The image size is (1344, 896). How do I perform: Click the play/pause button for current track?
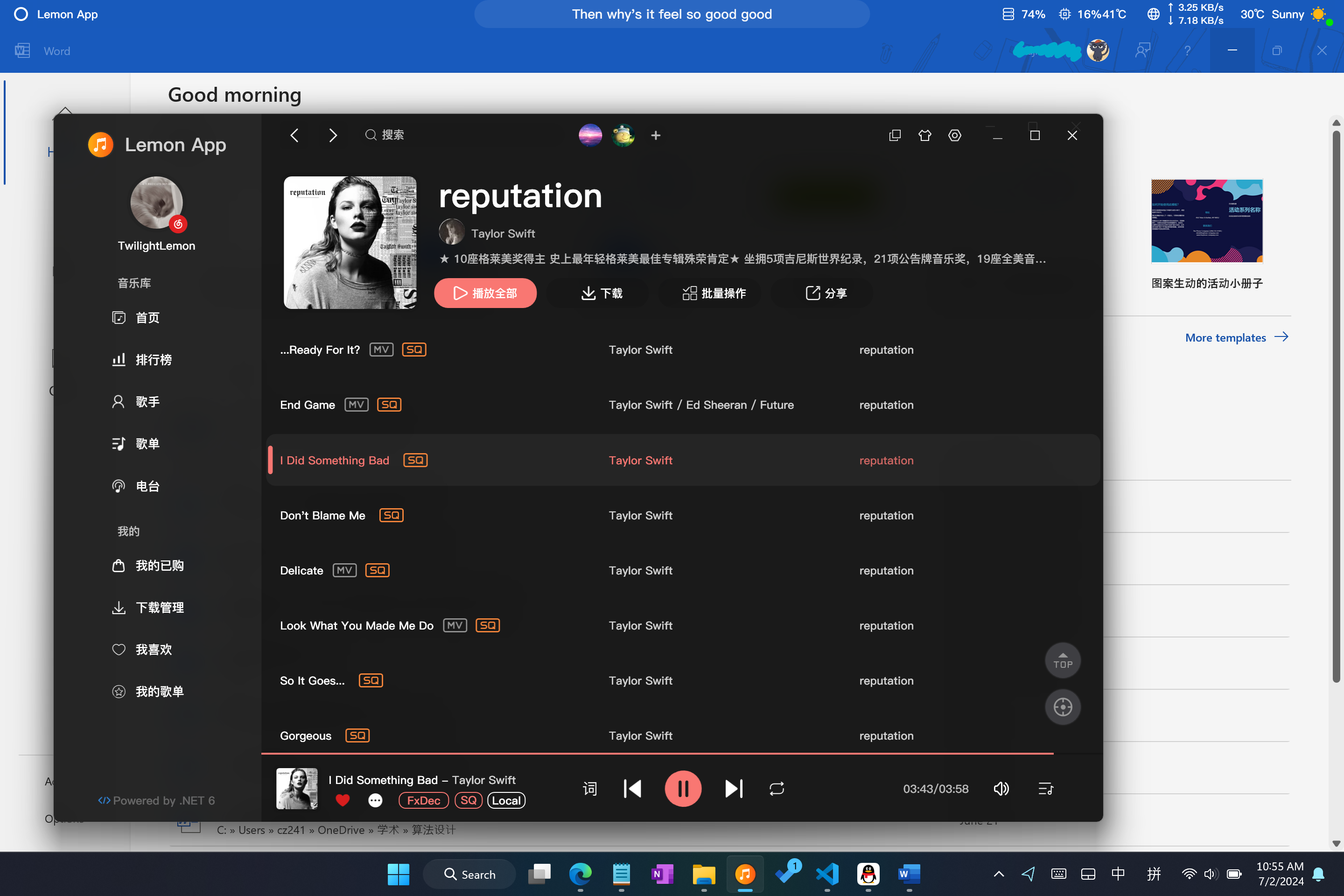684,788
